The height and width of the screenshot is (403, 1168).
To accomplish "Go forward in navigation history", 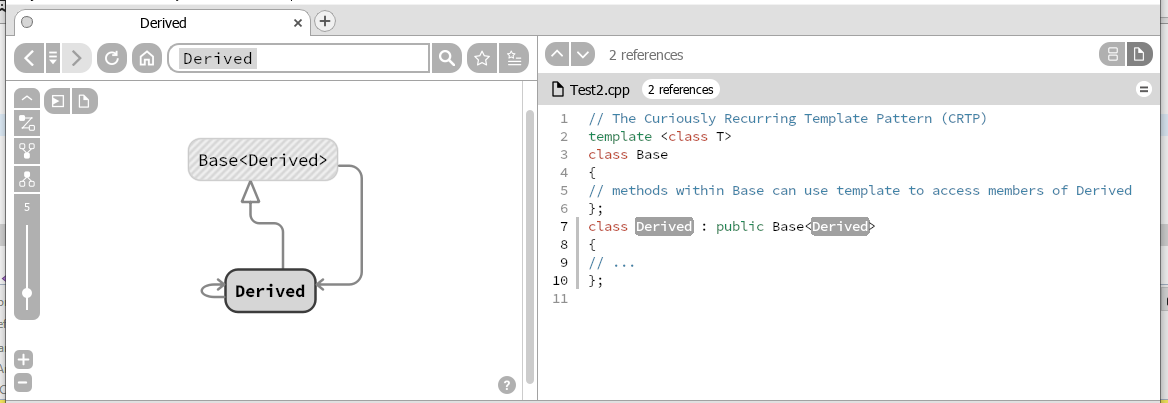I will tap(77, 58).
